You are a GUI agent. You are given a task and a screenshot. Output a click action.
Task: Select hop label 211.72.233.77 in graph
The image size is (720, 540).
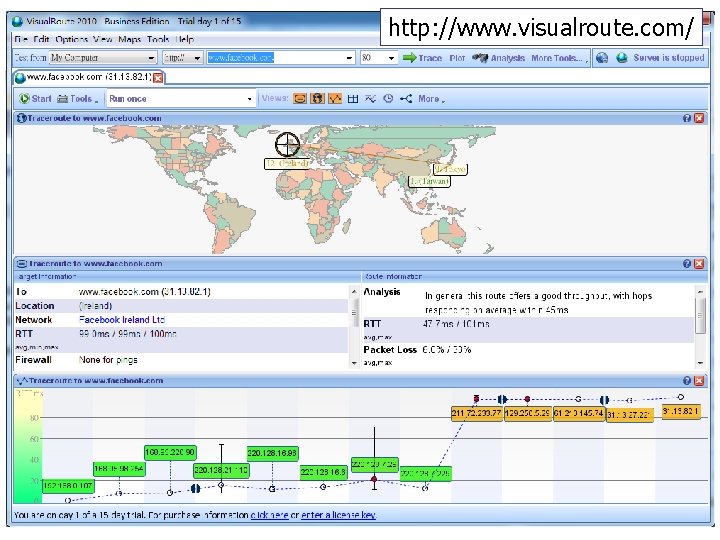pos(477,413)
